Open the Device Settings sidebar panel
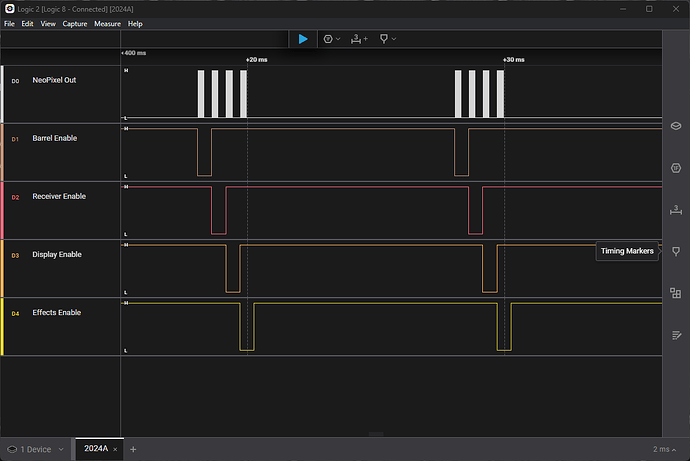Viewport: 690px width, 461px height. (675, 124)
